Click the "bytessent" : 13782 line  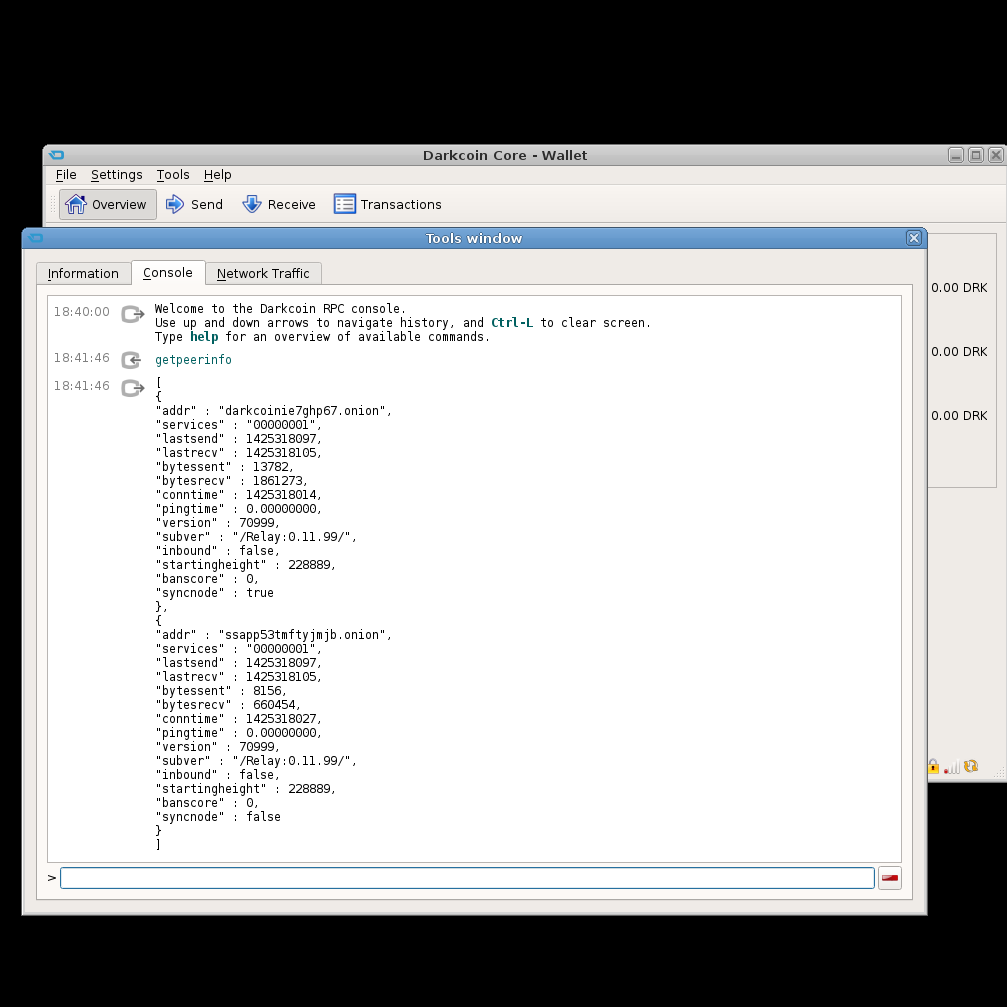224,467
